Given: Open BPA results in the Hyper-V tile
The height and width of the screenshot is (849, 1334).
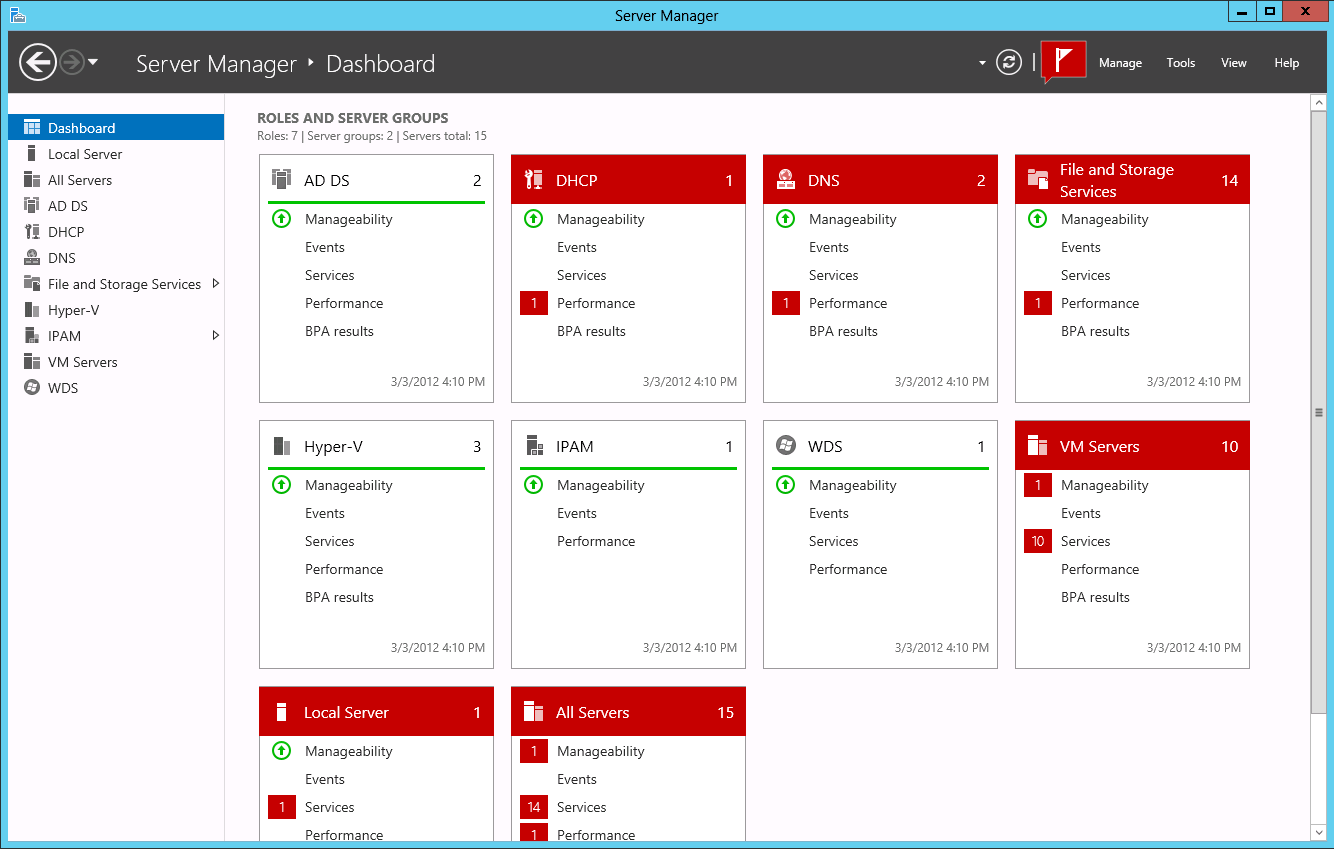Looking at the screenshot, I should (339, 597).
